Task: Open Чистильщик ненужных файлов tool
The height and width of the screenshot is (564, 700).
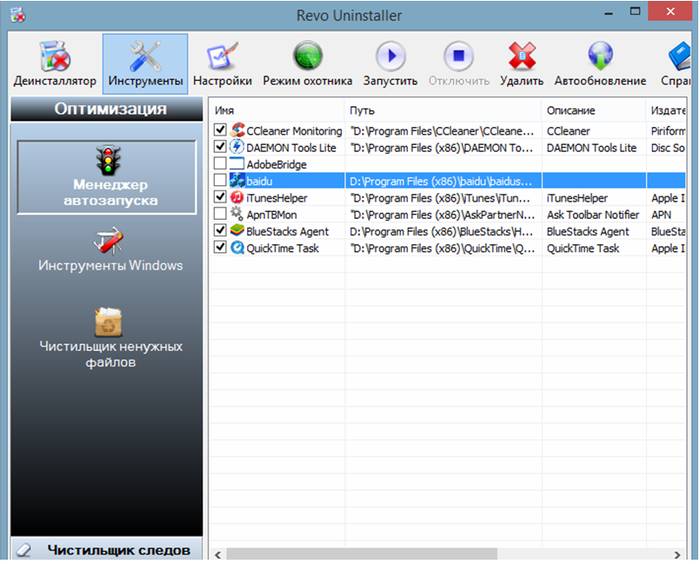Action: (110, 336)
